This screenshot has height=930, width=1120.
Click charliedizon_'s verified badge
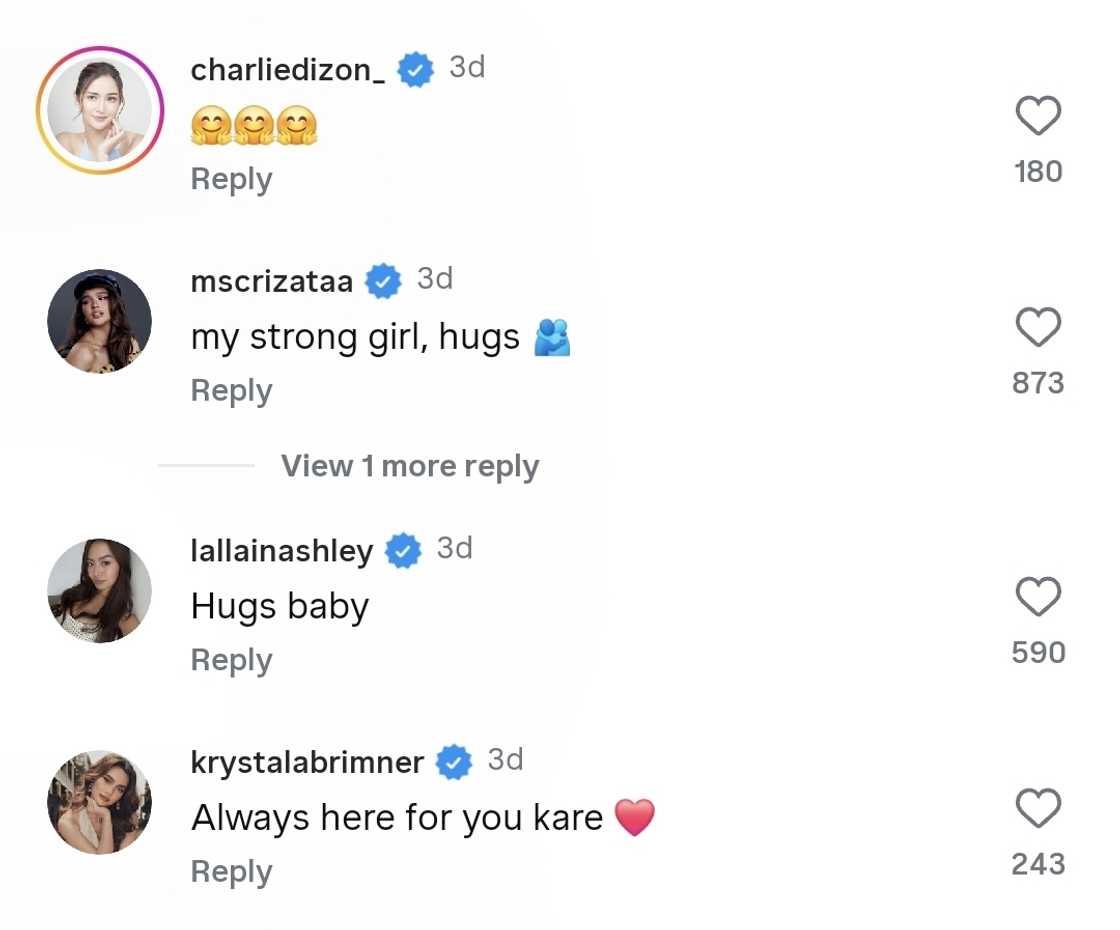pyautogui.click(x=416, y=69)
